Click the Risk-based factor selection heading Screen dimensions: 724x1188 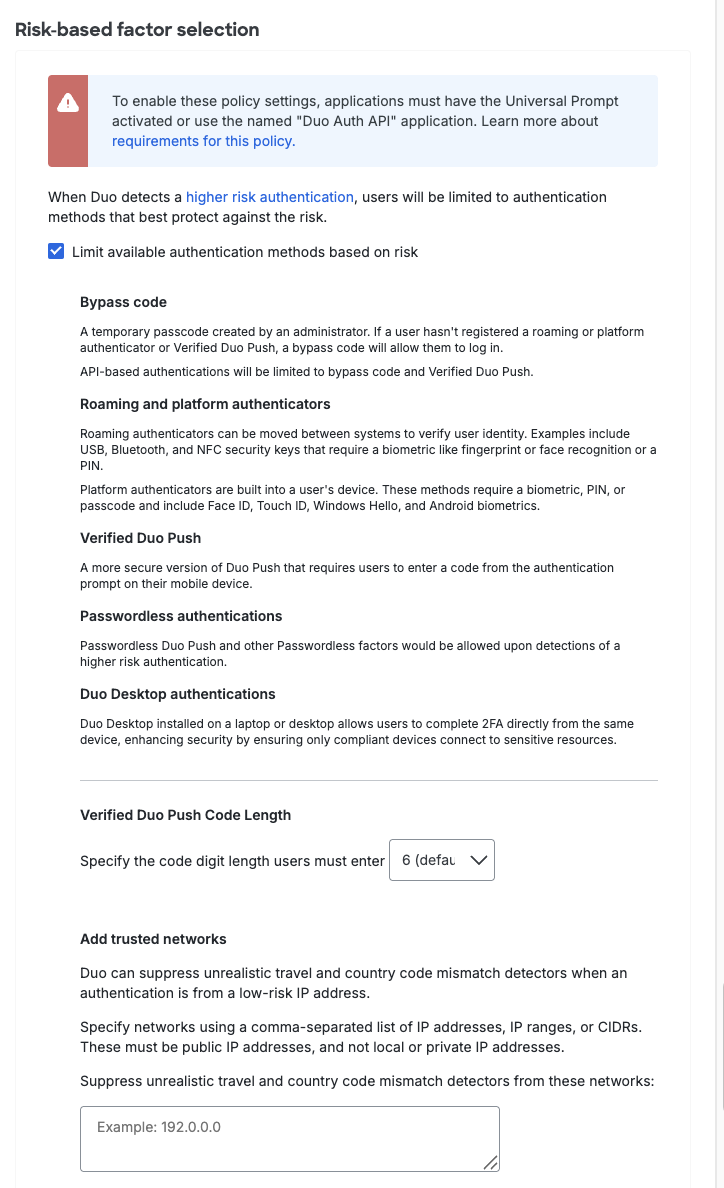135,30
